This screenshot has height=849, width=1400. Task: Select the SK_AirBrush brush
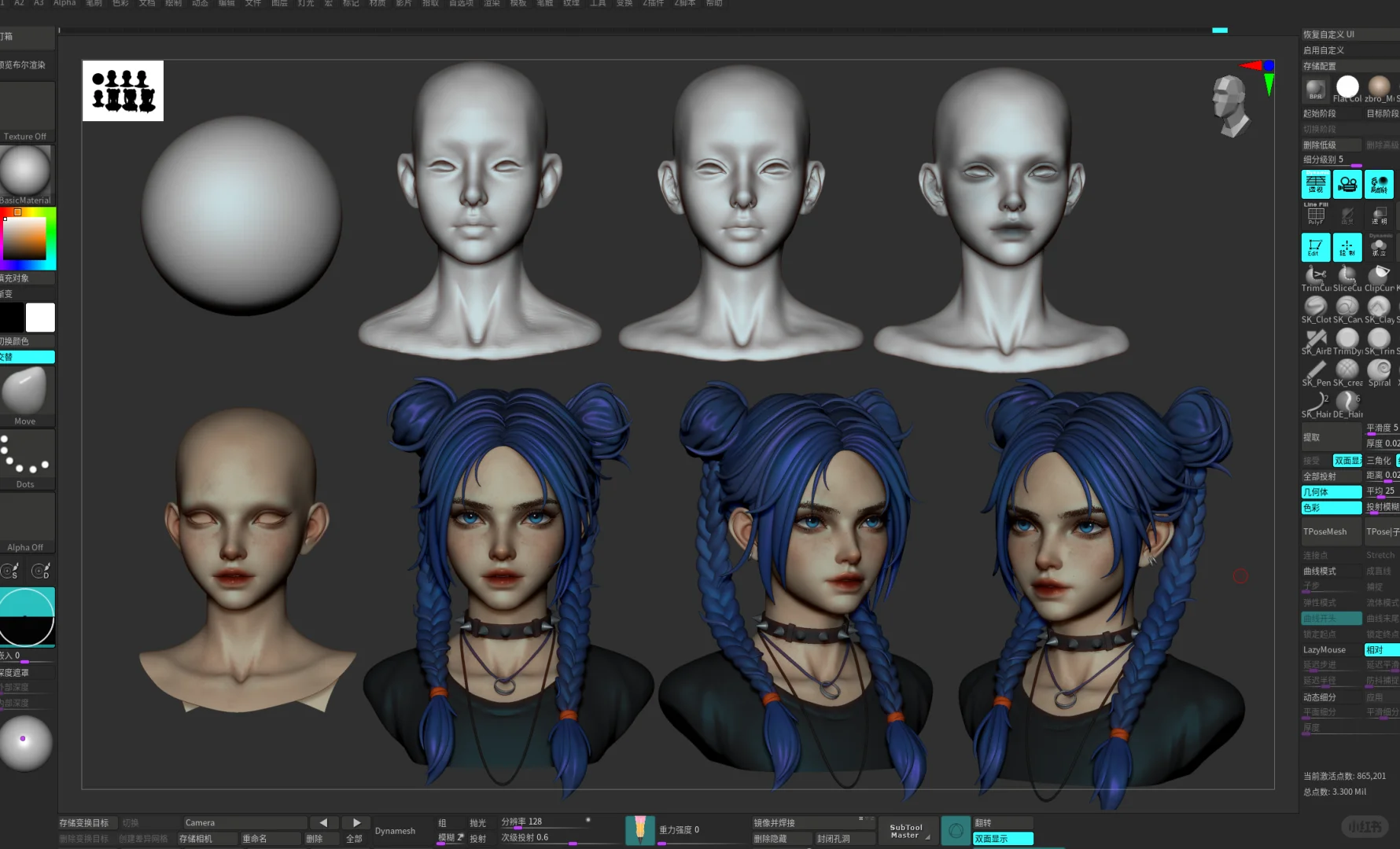coord(1316,341)
